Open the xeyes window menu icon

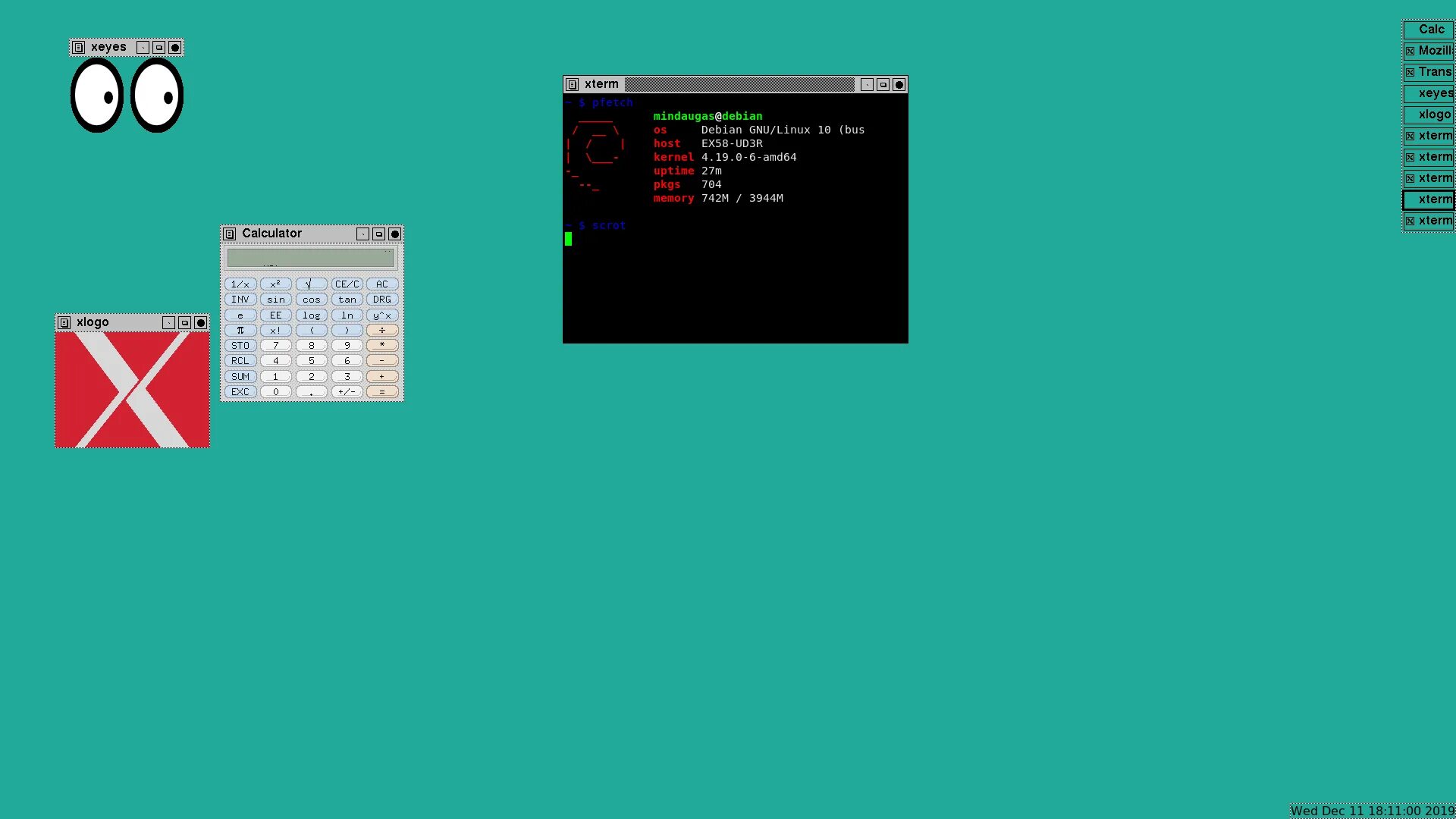78,47
